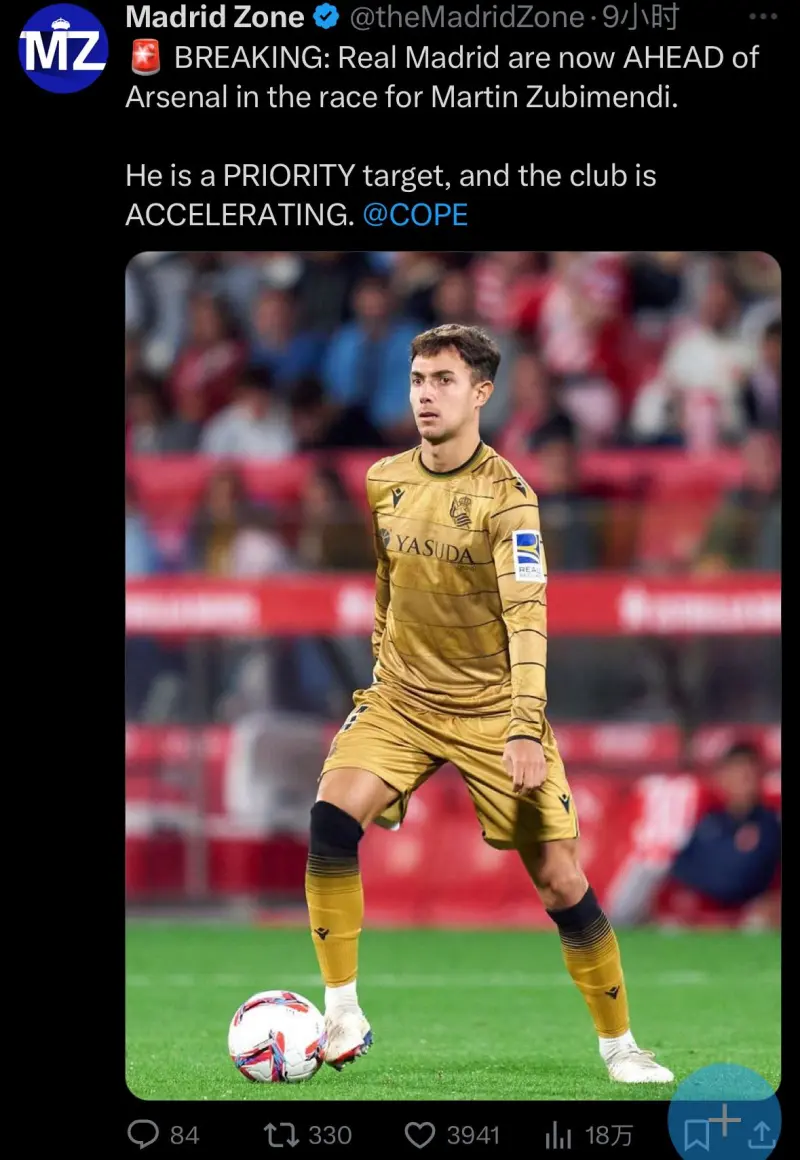
Task: Tap the blue verified badge
Action: (326, 18)
